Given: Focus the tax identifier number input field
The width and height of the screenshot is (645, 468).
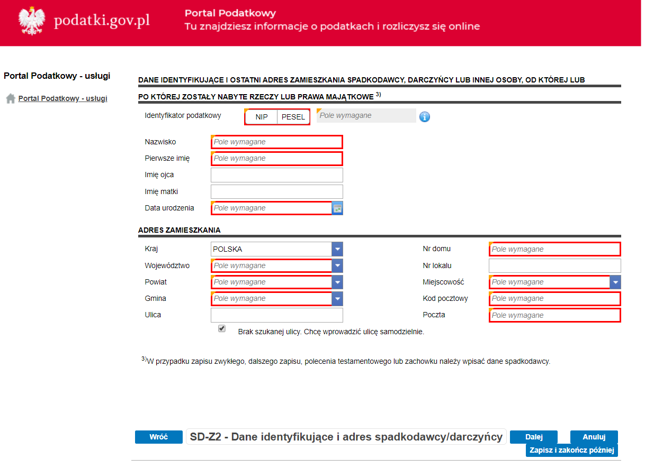Looking at the screenshot, I should [366, 116].
